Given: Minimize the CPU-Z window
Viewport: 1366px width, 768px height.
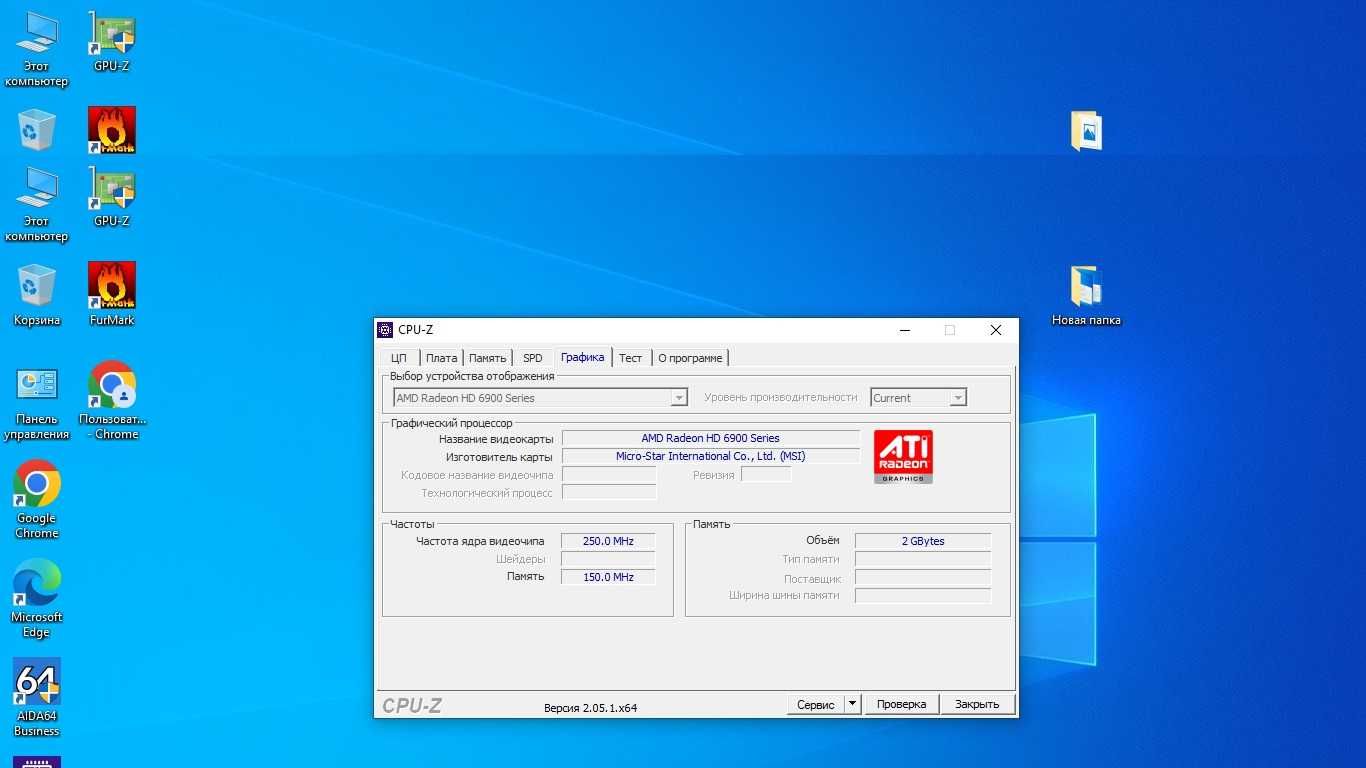Looking at the screenshot, I should pos(904,330).
